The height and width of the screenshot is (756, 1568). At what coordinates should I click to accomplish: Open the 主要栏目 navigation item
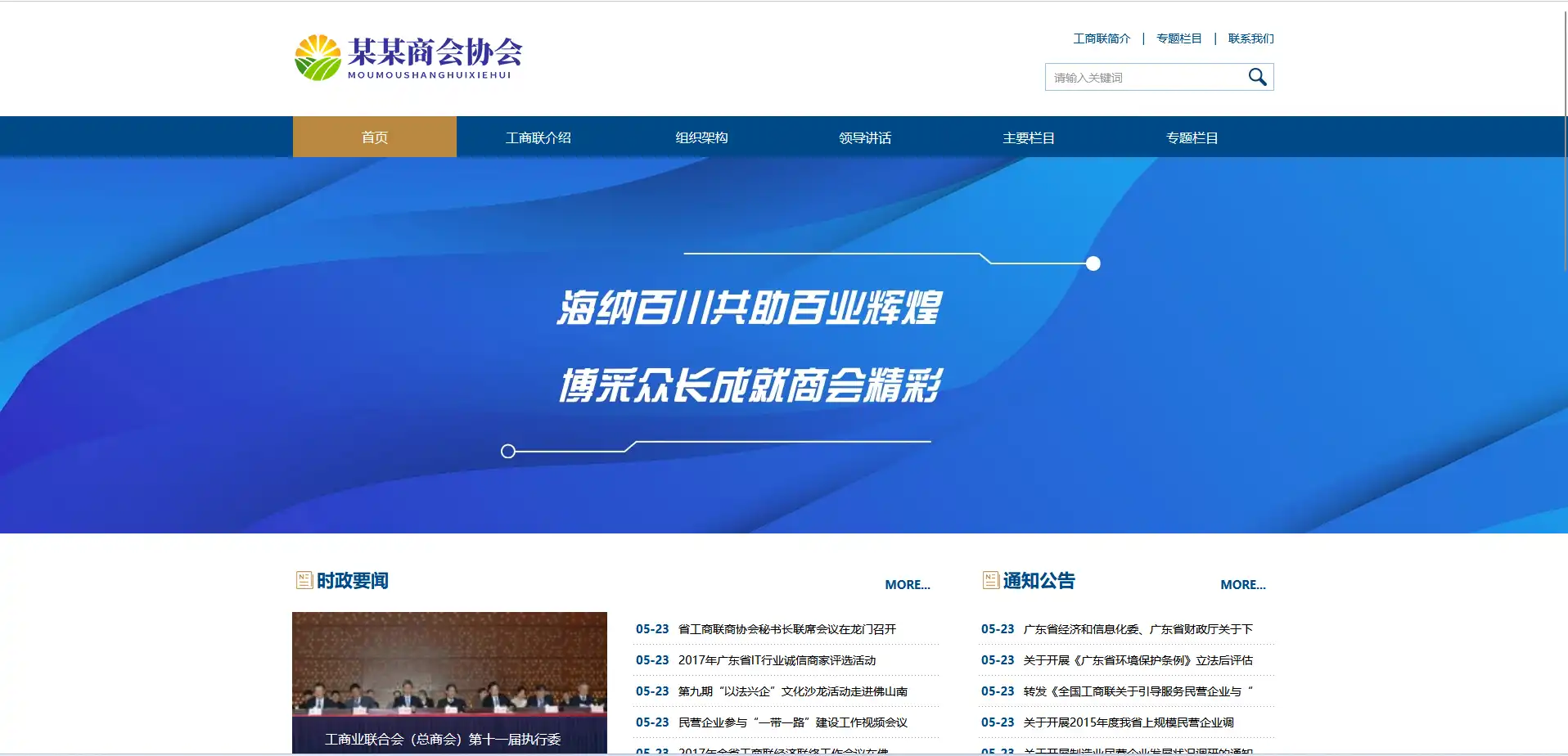(1029, 137)
